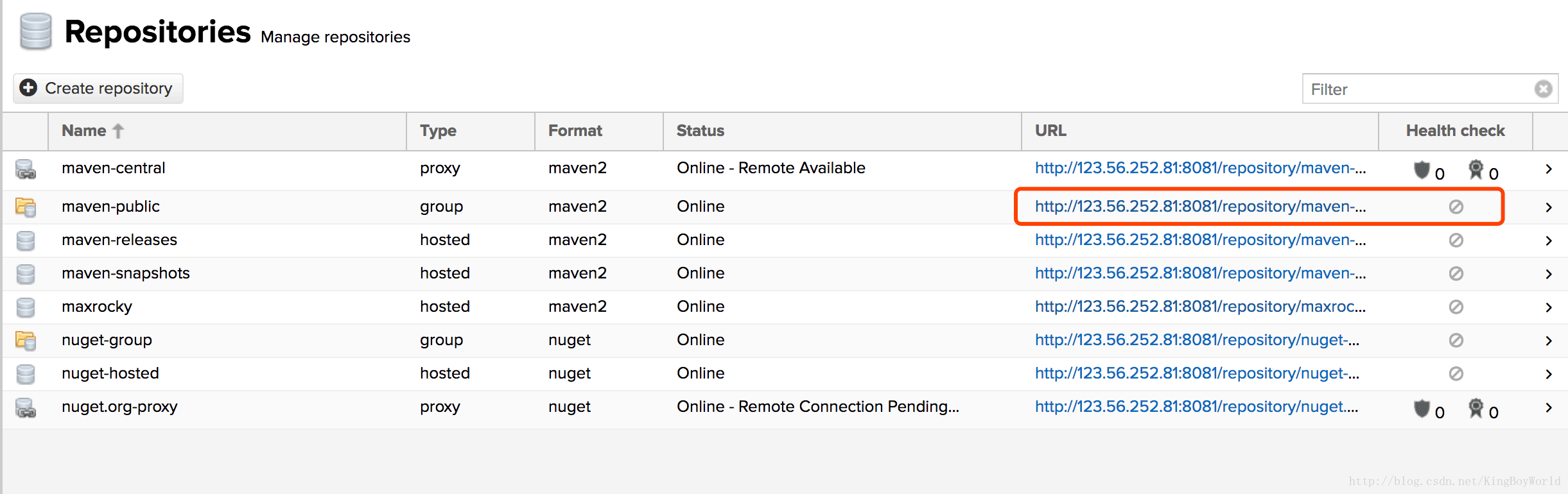Click the nuget.org-proxy repository icon
The image size is (1568, 494).
pyautogui.click(x=26, y=408)
